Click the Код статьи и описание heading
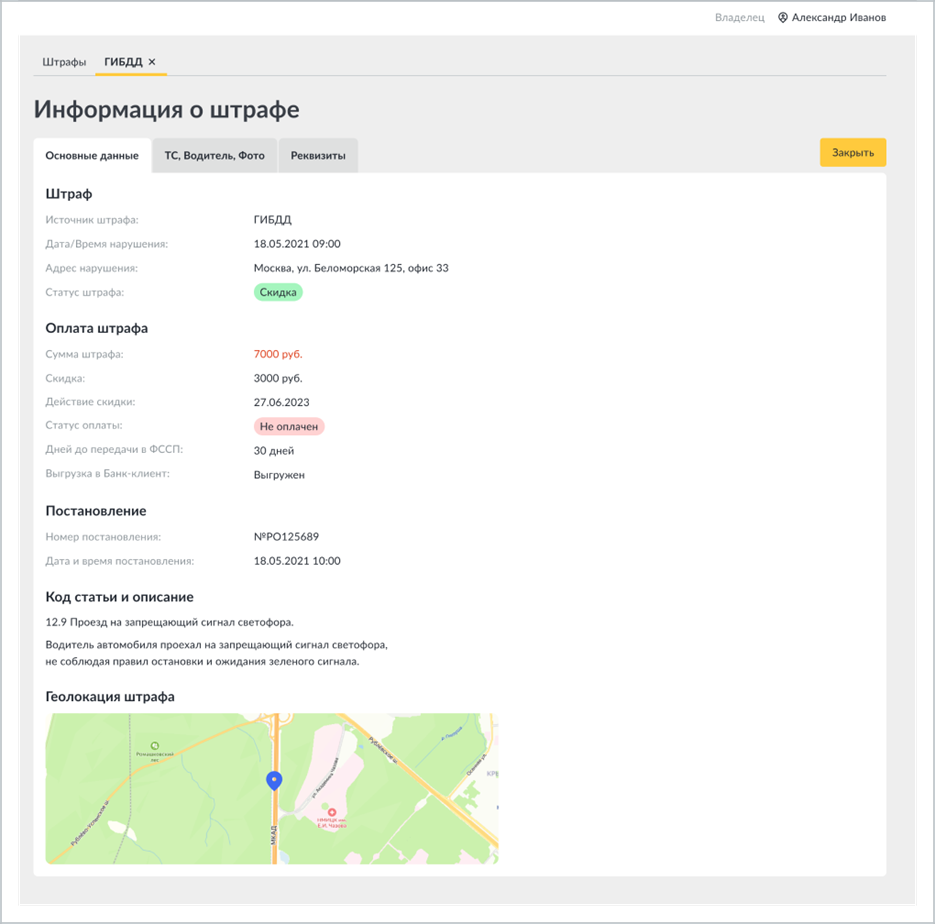935x924 pixels. coord(119,597)
